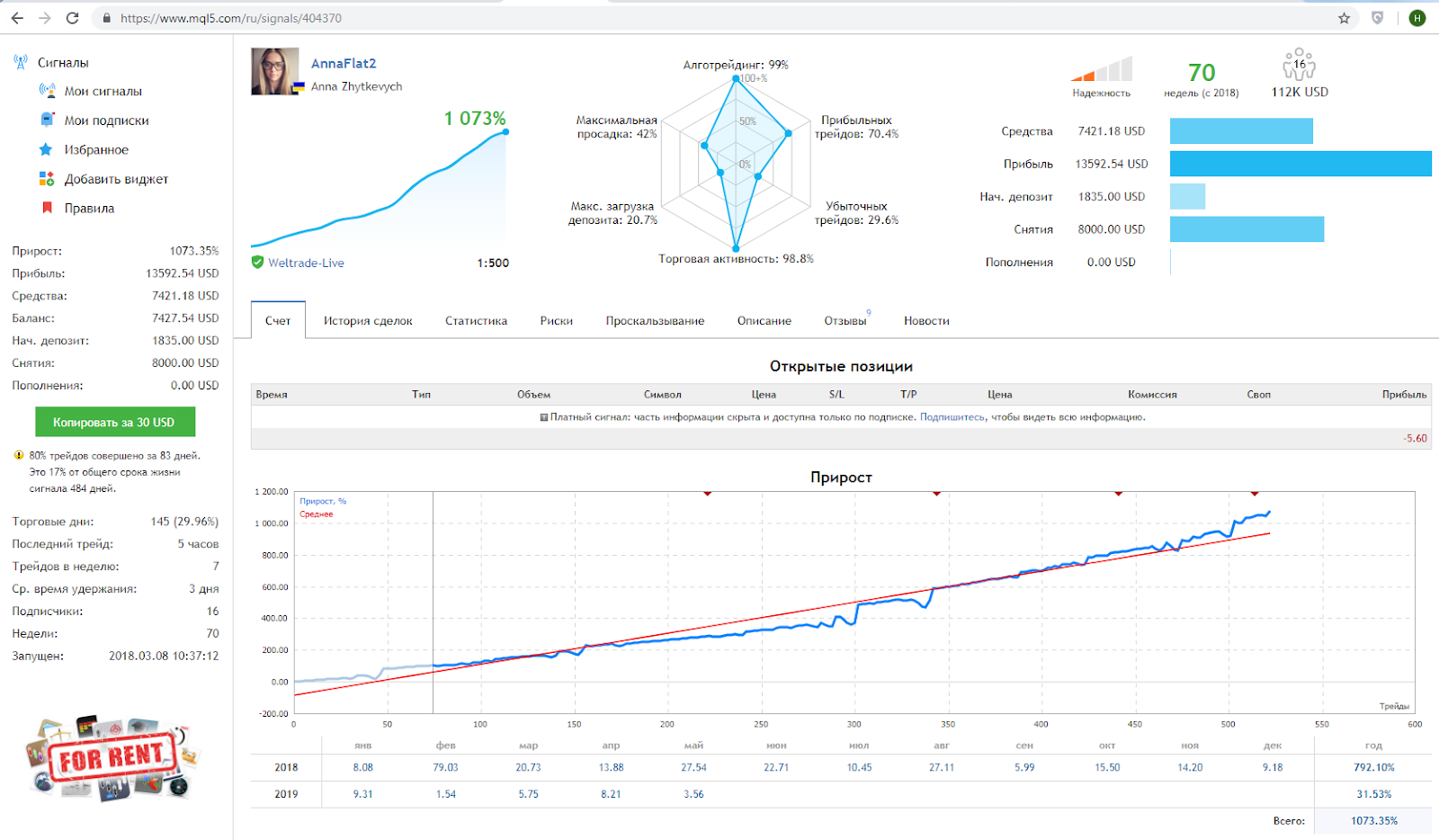This screenshot has width=1439, height=840.
Task: Click the subscribers icon showing 16
Action: point(1299,65)
